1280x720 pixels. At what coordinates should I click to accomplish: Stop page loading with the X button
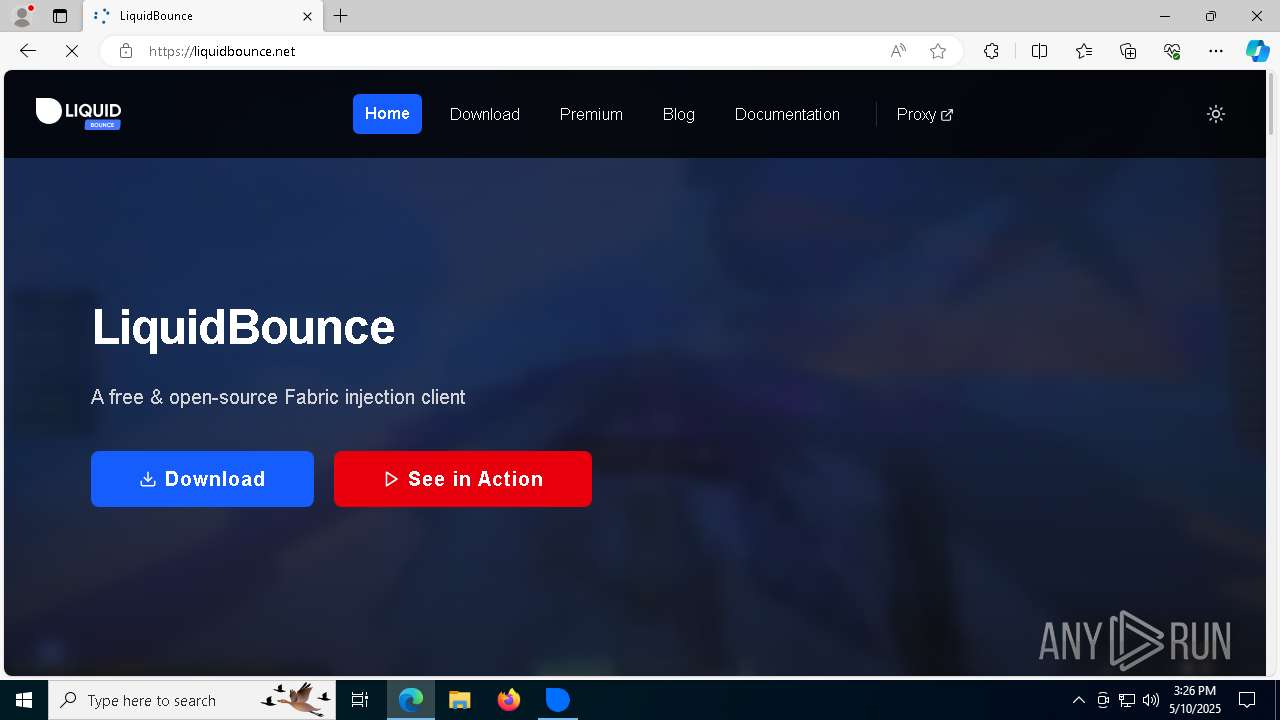point(72,51)
